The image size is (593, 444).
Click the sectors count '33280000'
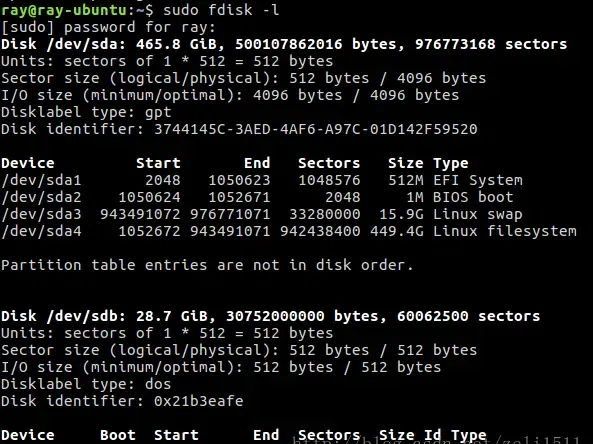[324, 214]
